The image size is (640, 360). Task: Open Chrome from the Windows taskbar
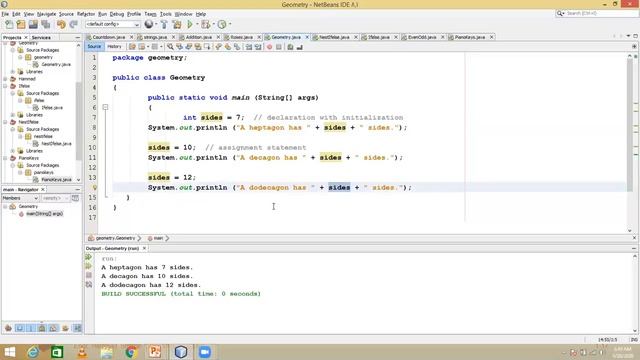point(131,352)
